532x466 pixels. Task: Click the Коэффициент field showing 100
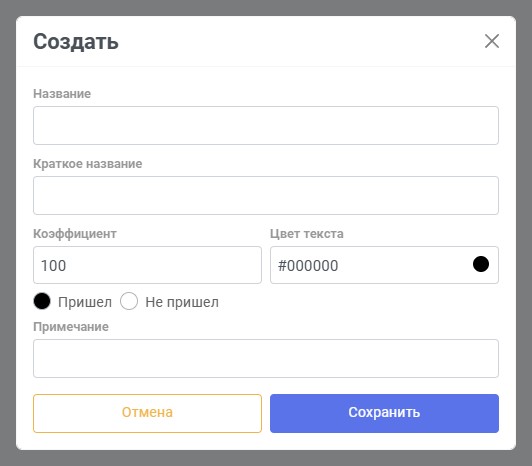point(147,265)
